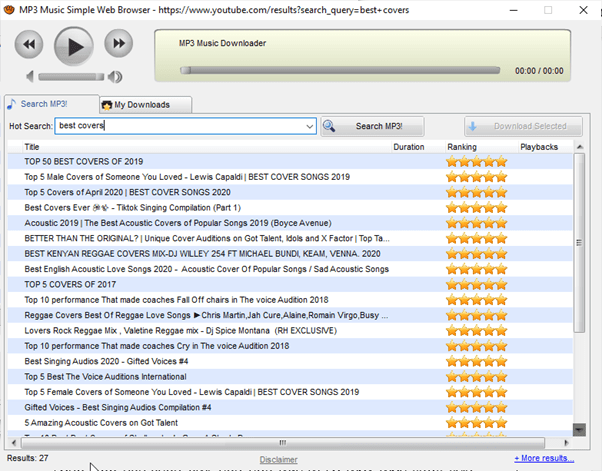The width and height of the screenshot is (602, 471).
Task: Select the "Best English Acoustic Love Songs 2020" row
Action: [x=290, y=269]
